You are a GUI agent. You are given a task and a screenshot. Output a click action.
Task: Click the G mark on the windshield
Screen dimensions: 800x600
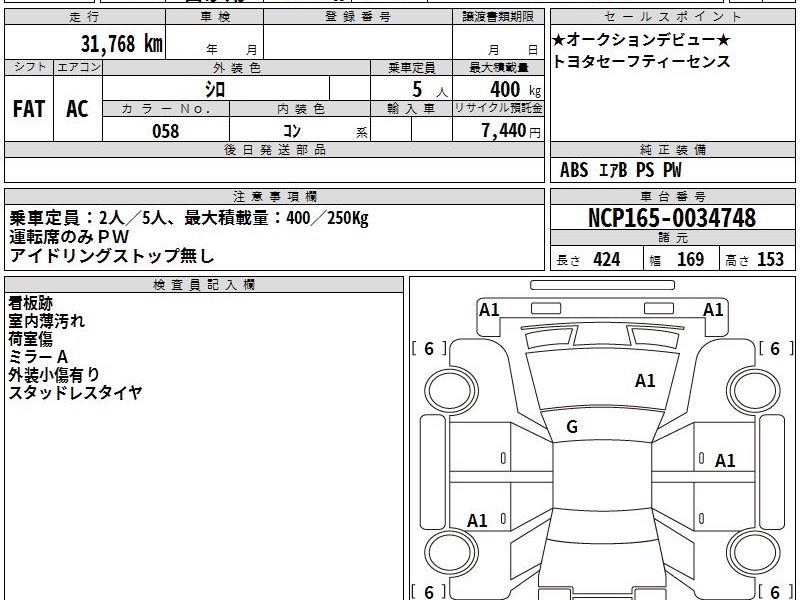(572, 427)
